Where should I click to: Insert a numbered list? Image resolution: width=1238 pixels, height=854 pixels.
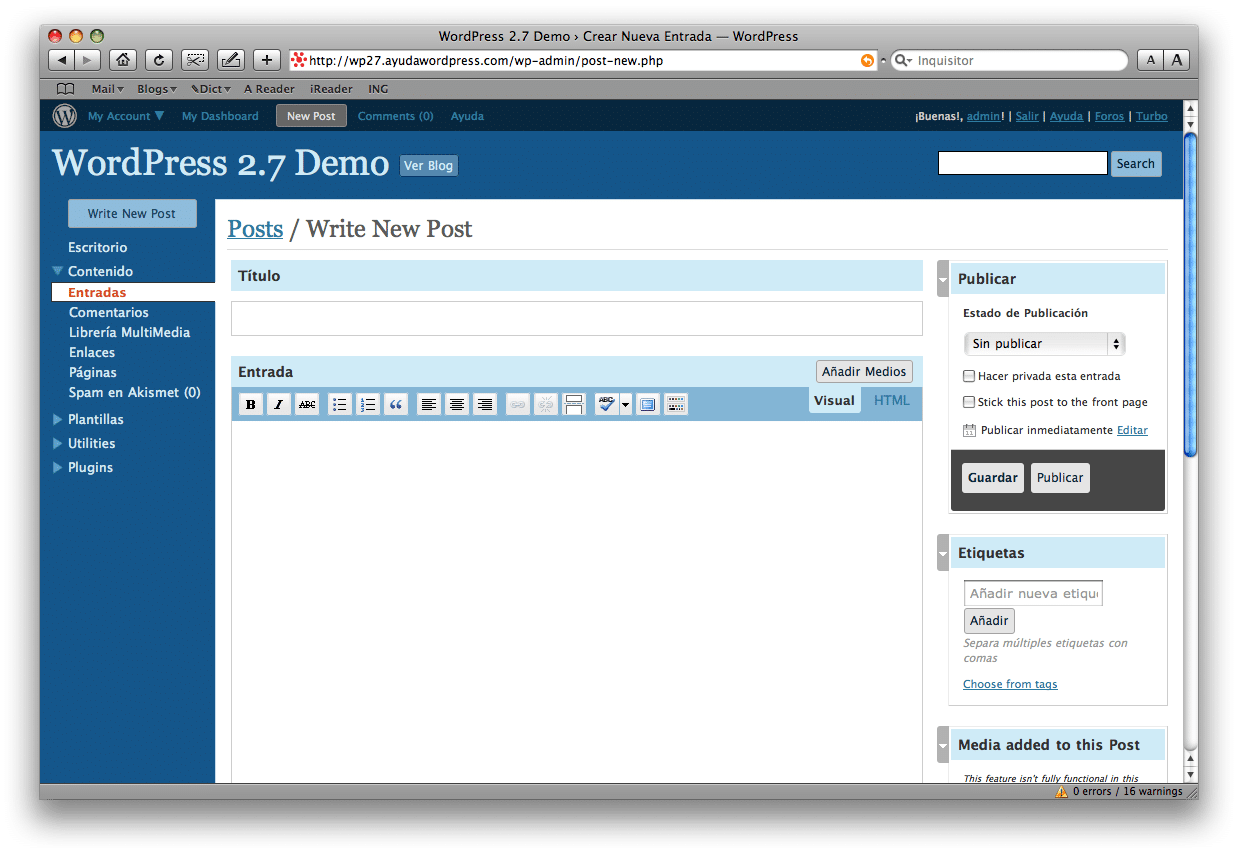(x=368, y=405)
